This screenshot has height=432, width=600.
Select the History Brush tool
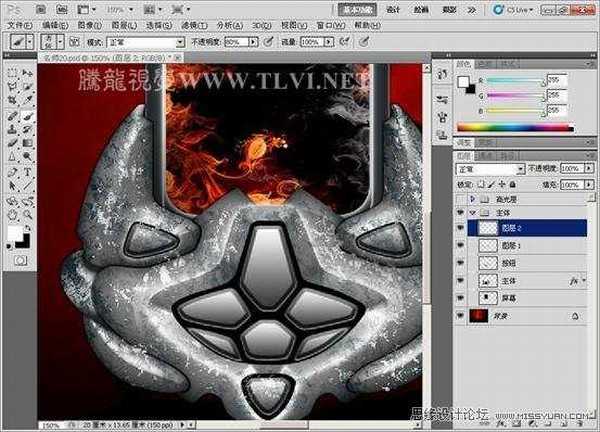pos(27,129)
